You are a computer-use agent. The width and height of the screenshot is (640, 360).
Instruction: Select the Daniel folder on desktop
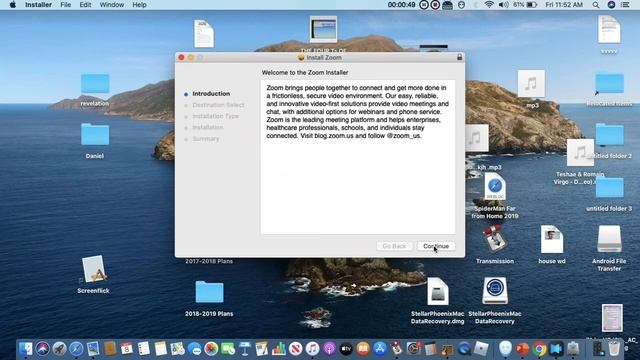95,135
